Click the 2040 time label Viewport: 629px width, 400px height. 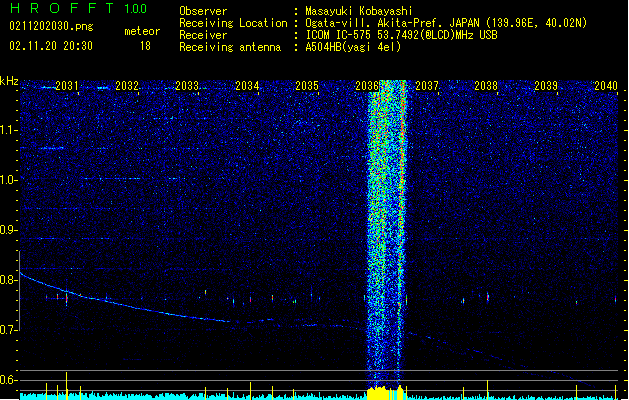tap(606, 86)
